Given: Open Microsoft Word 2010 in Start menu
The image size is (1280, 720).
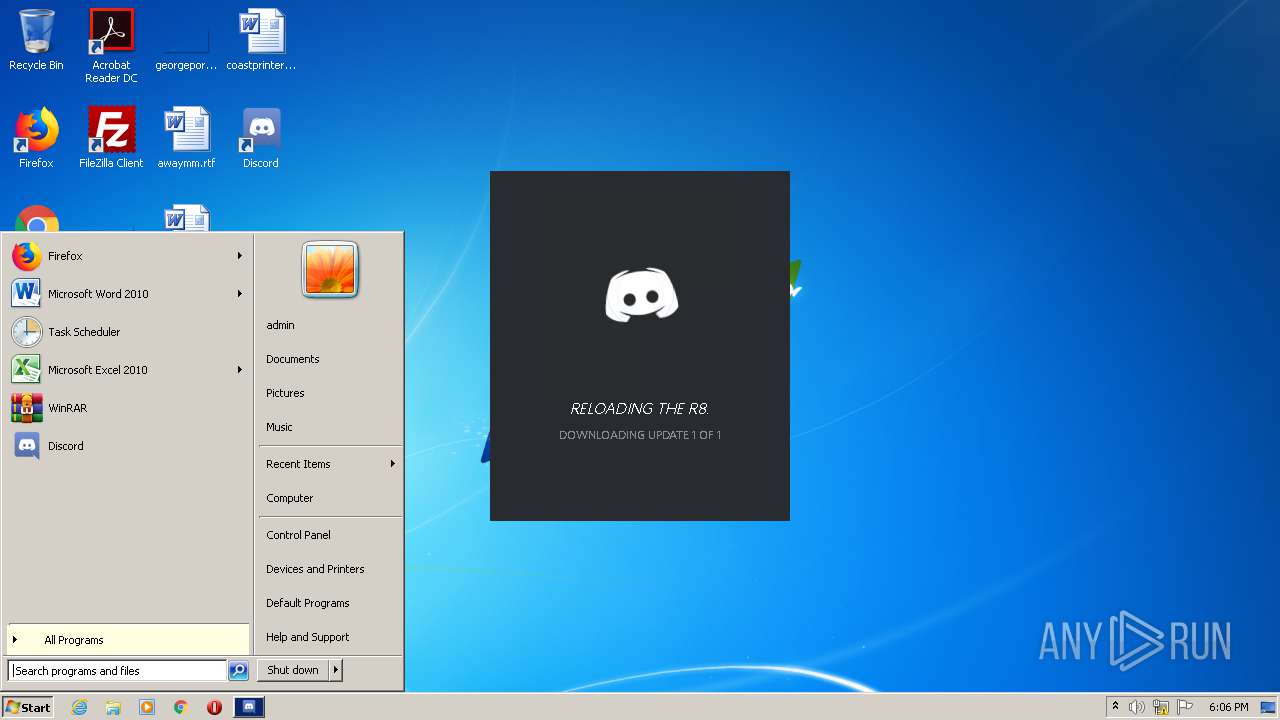Looking at the screenshot, I should pos(127,294).
